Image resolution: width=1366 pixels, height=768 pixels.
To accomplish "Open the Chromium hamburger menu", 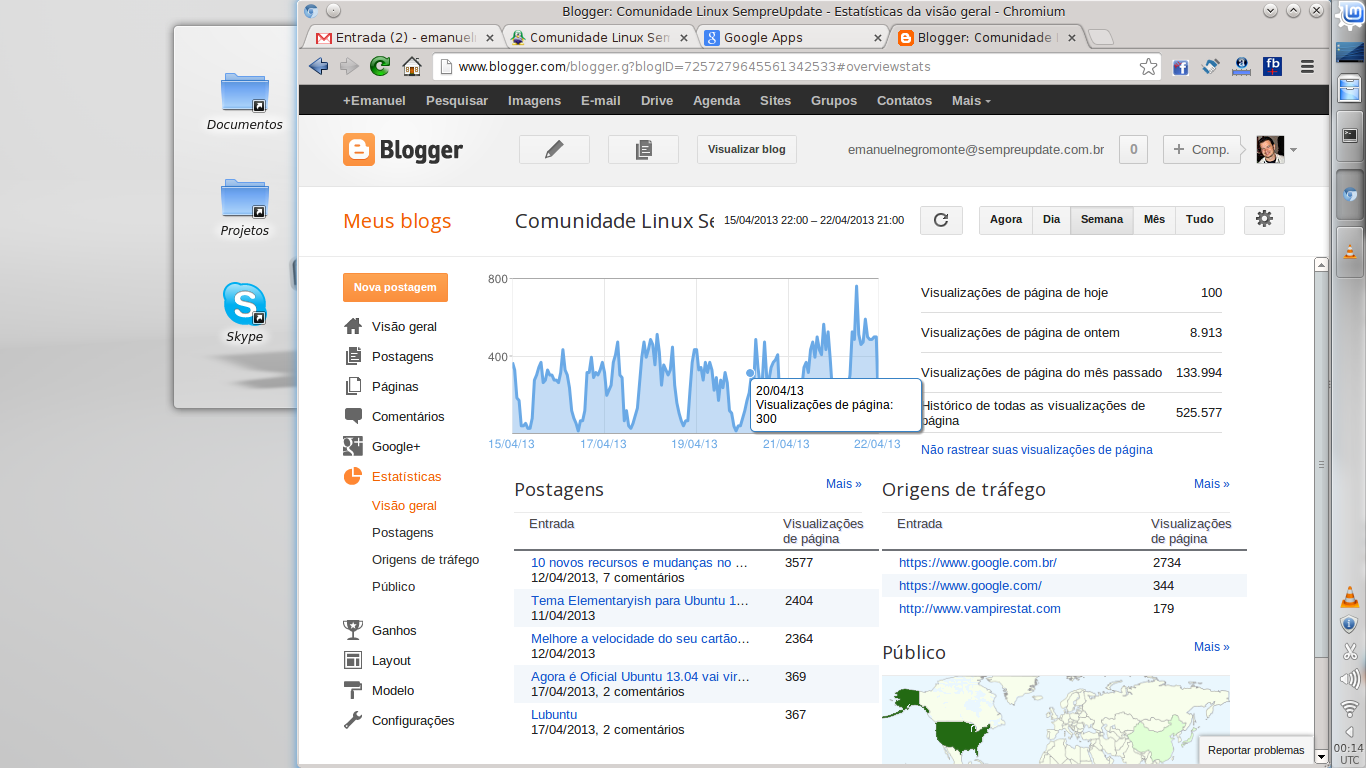I will click(x=1307, y=67).
